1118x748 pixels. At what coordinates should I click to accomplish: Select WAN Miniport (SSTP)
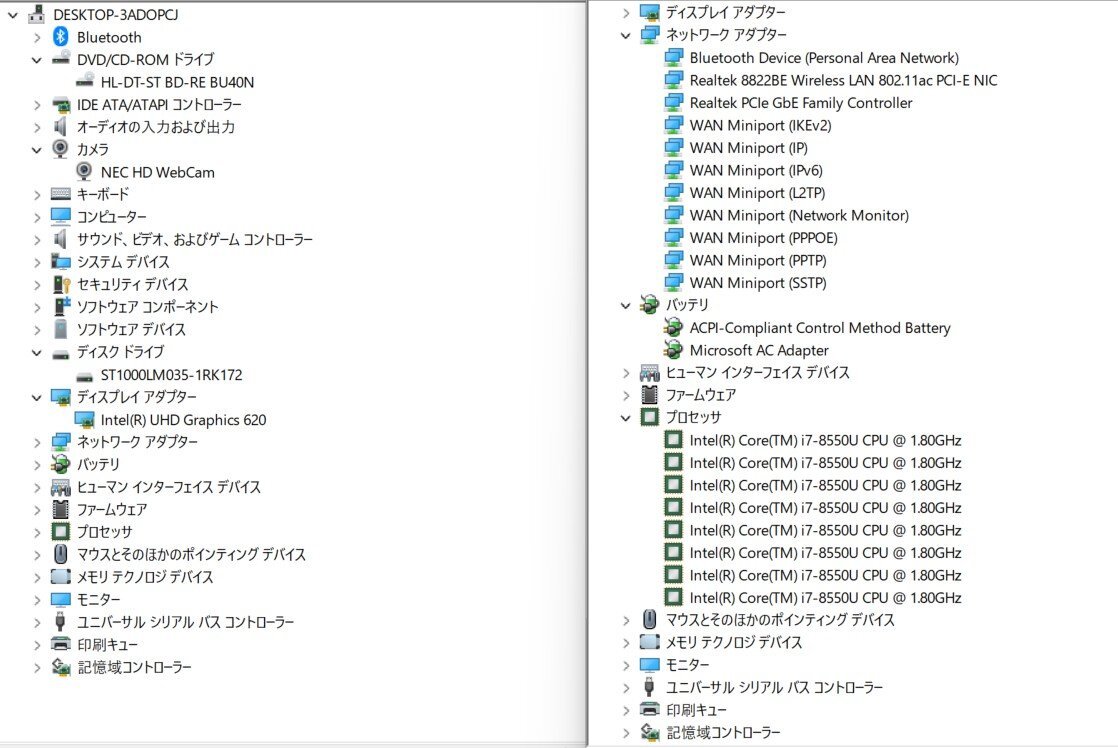(x=758, y=282)
